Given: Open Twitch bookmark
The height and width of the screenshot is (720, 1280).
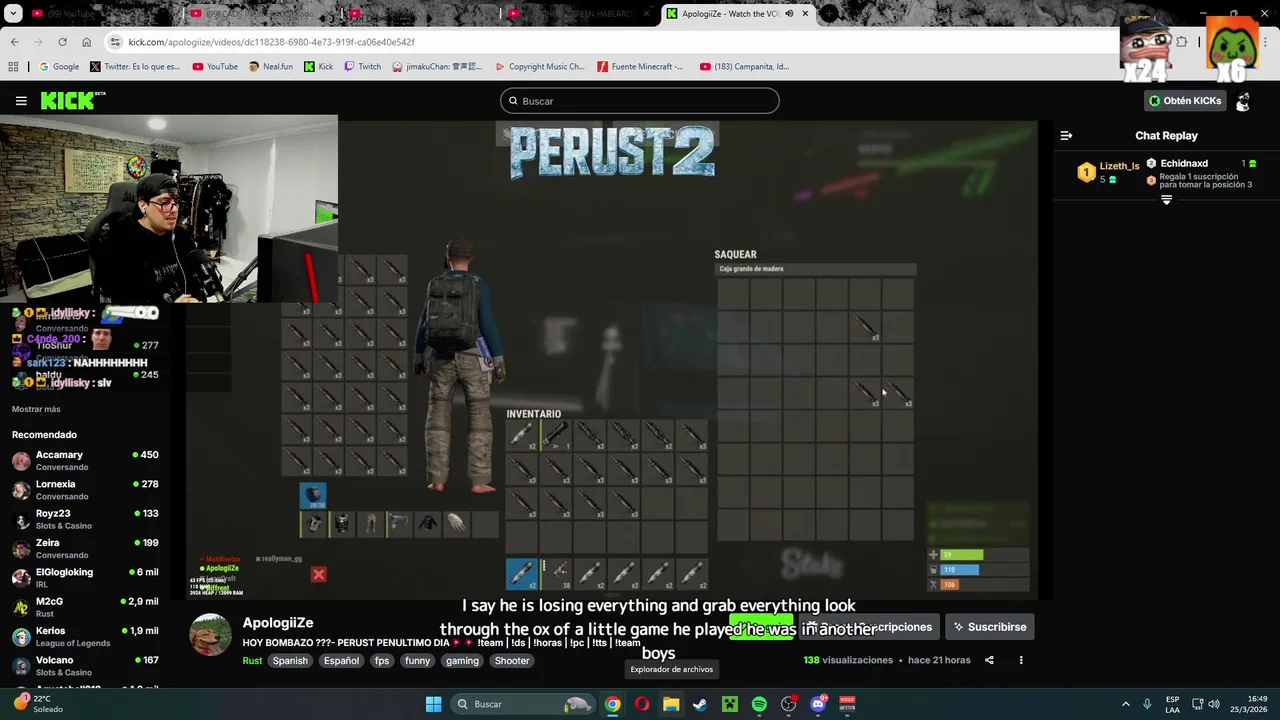Looking at the screenshot, I should pos(362,67).
